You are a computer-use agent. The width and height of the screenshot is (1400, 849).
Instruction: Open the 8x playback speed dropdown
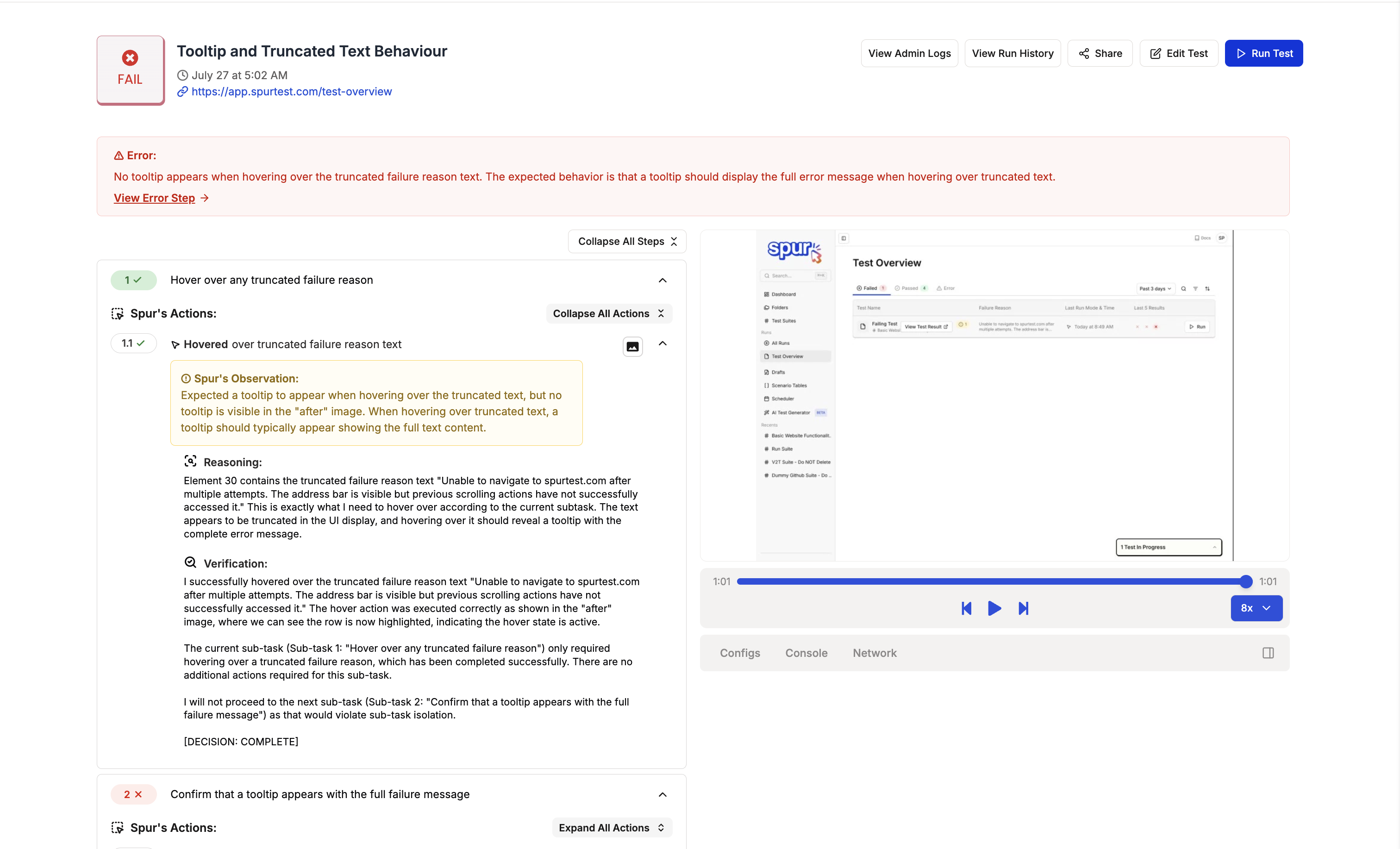[1256, 608]
